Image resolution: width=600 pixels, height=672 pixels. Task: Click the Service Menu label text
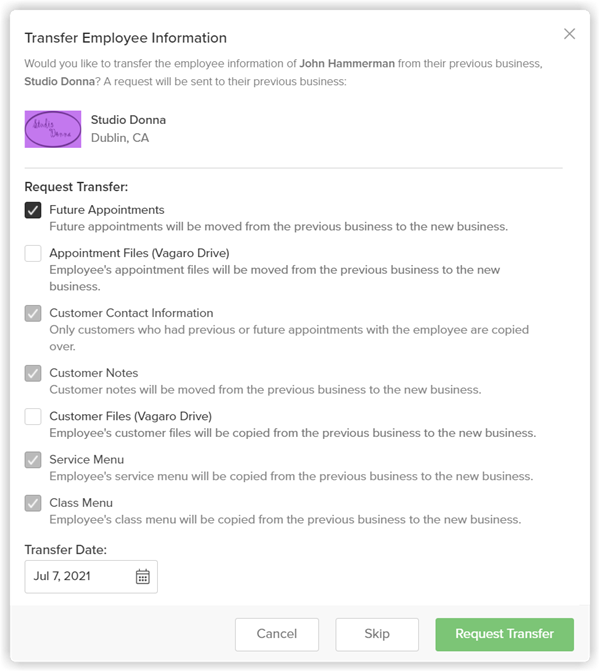point(87,459)
